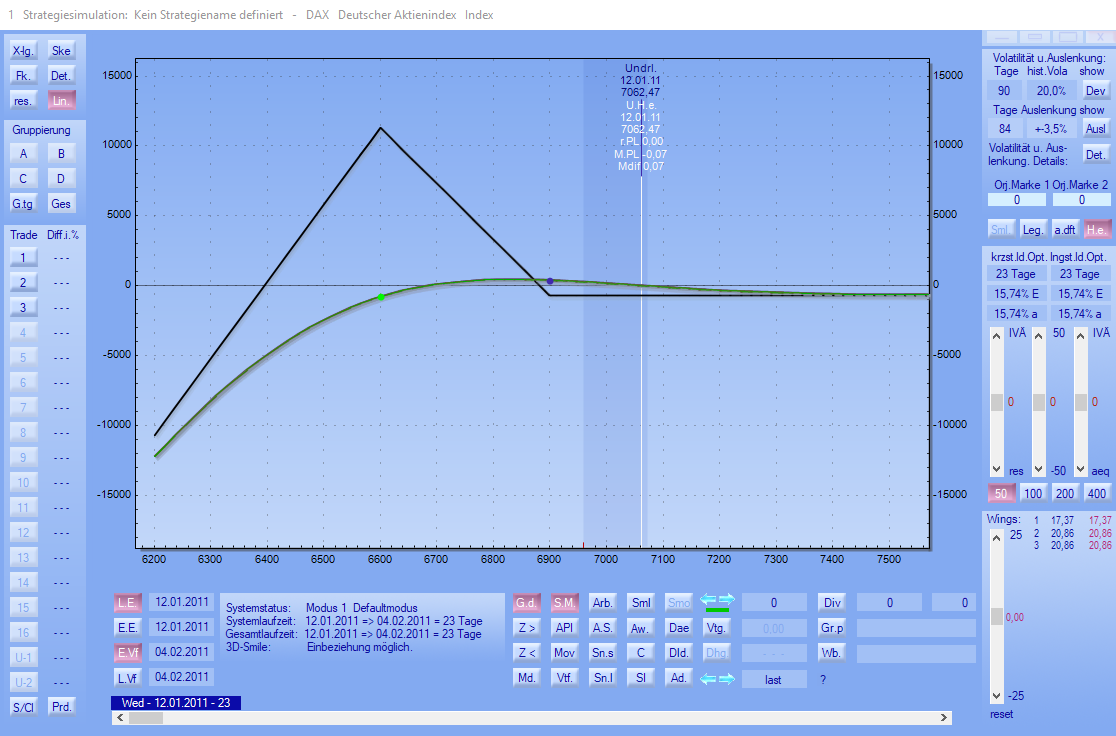Toggle the pink 'H.e.' button
The width and height of the screenshot is (1116, 736).
1097,229
